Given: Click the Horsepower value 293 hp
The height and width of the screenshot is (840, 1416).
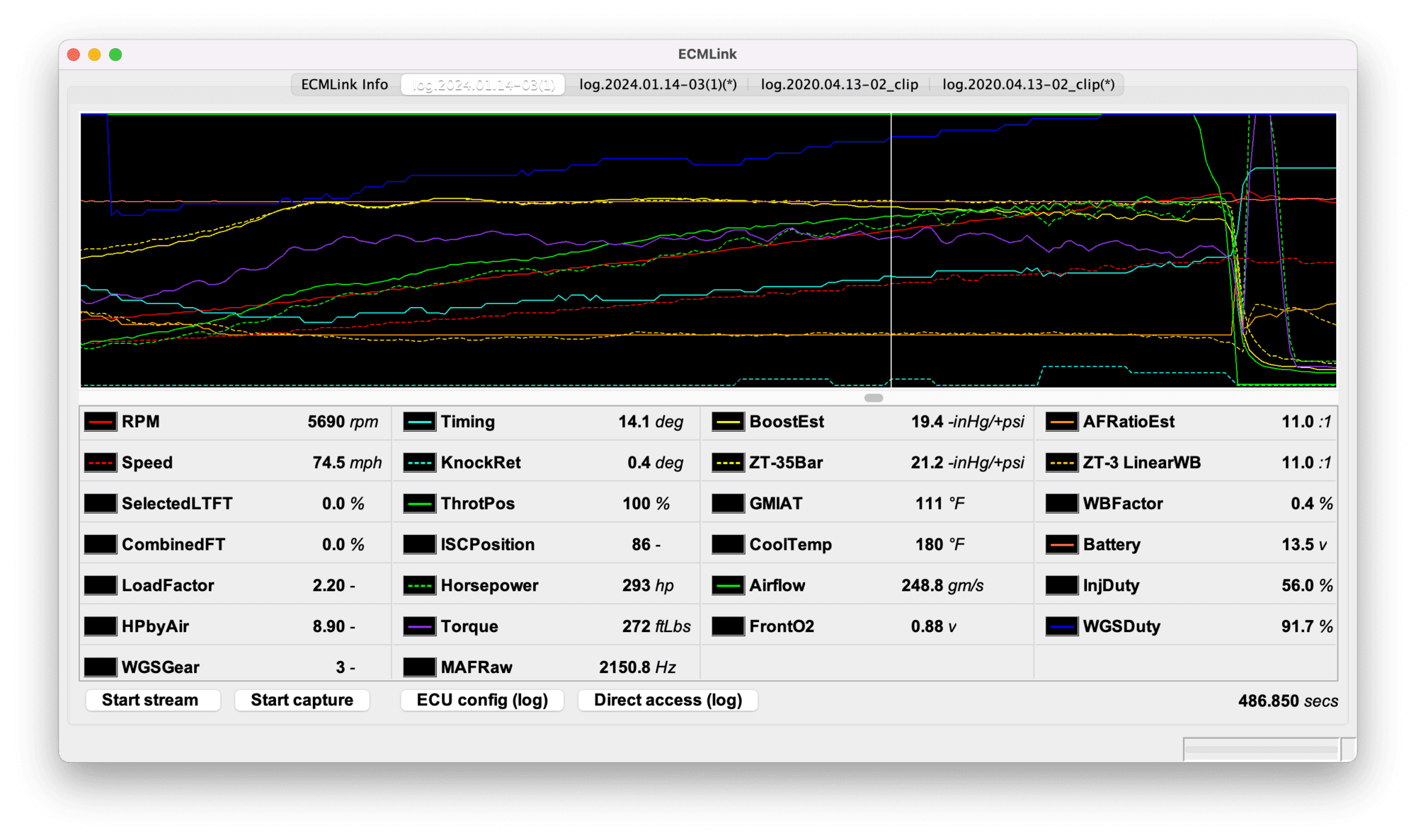Looking at the screenshot, I should 648,586.
